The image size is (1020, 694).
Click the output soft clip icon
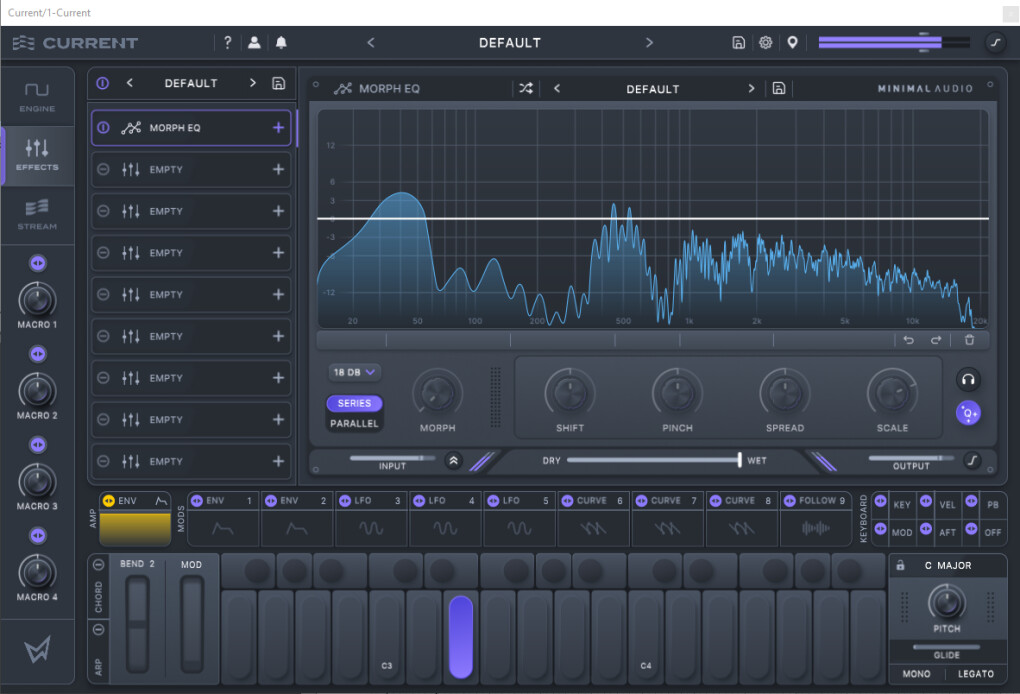click(973, 460)
